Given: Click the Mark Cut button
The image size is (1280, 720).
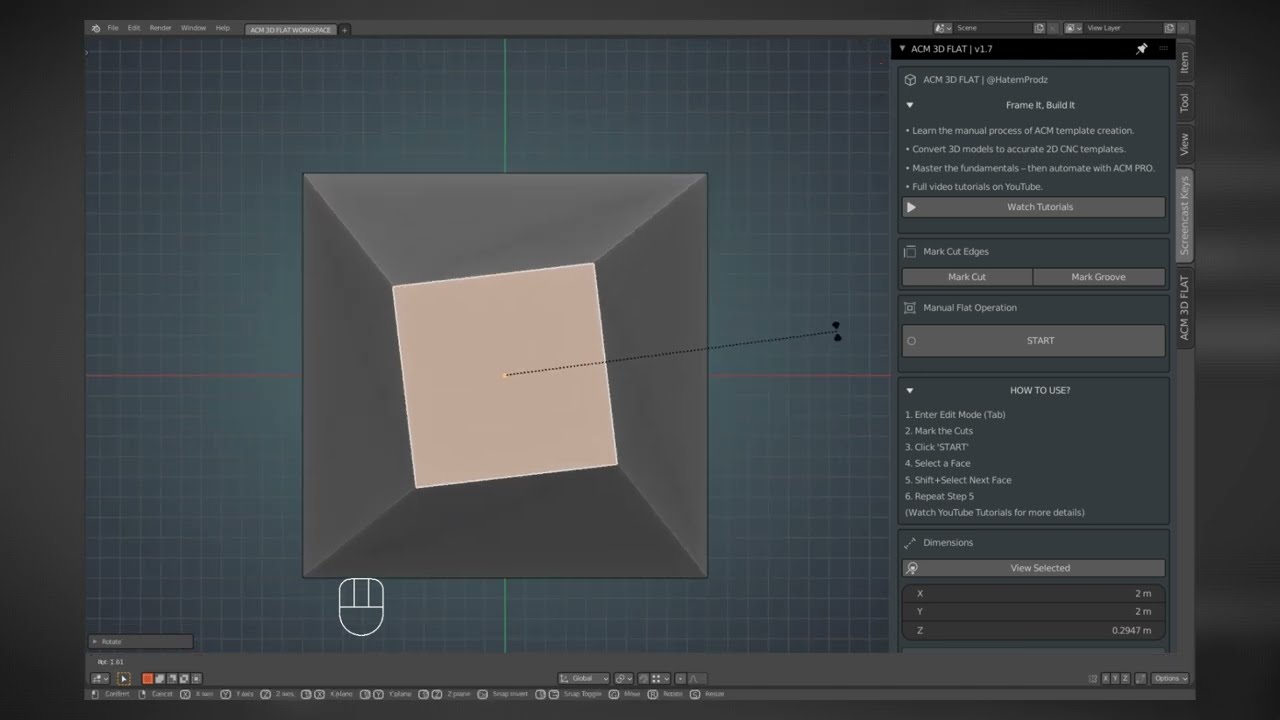Looking at the screenshot, I should pos(967,277).
